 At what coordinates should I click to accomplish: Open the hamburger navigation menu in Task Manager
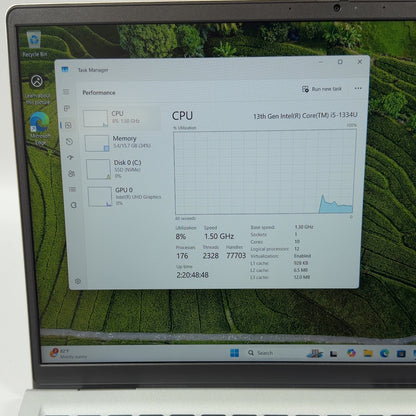(x=66, y=92)
